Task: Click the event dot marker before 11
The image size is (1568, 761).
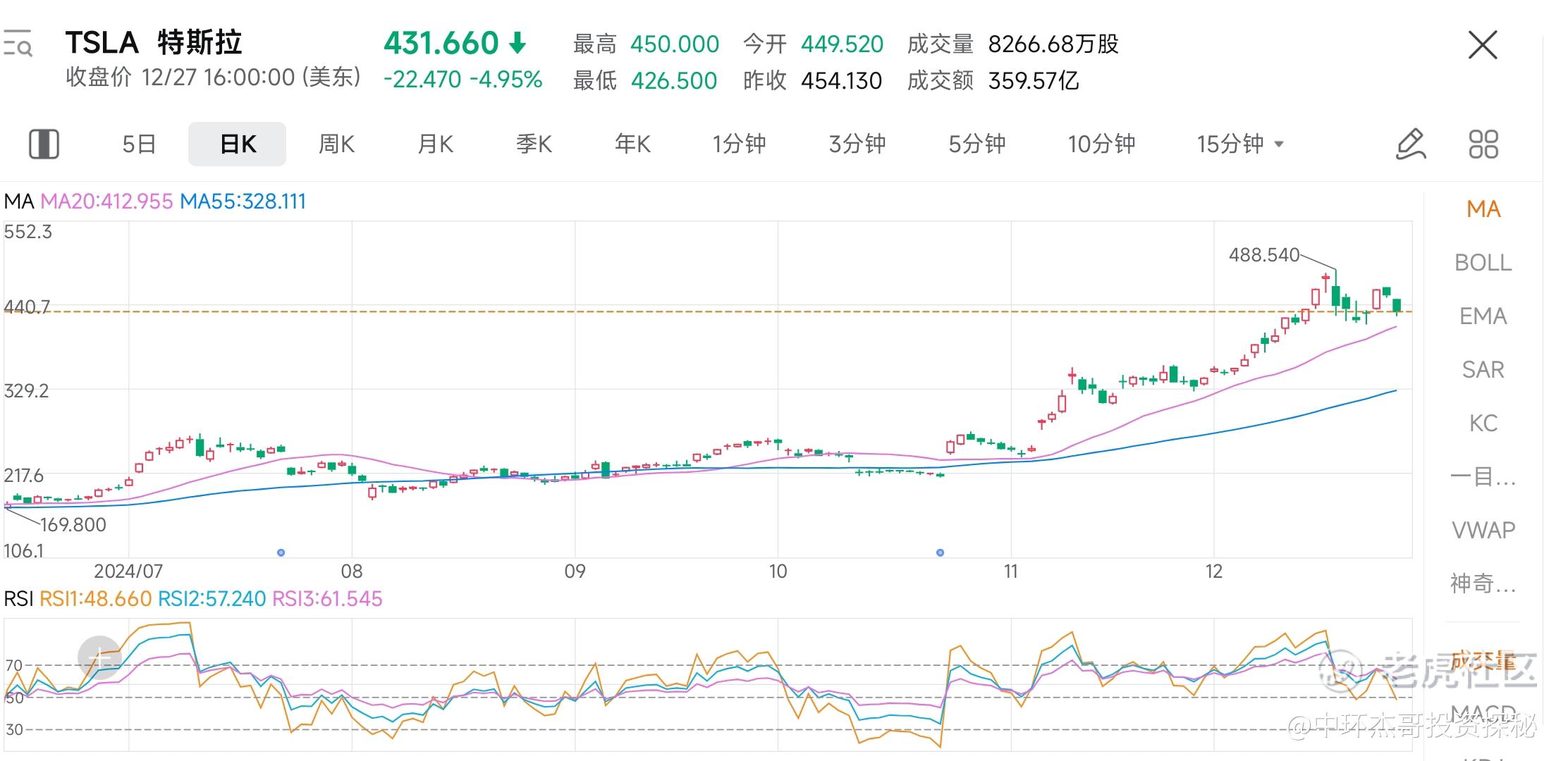Action: coord(940,552)
